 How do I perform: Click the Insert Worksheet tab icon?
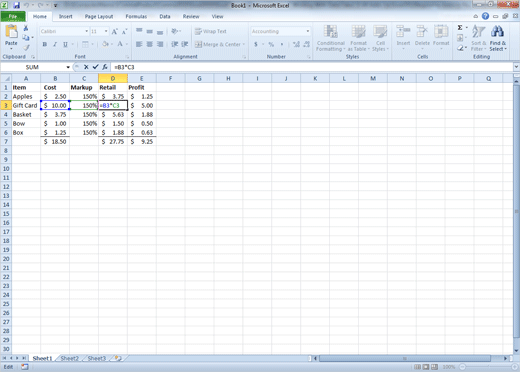pos(118,358)
